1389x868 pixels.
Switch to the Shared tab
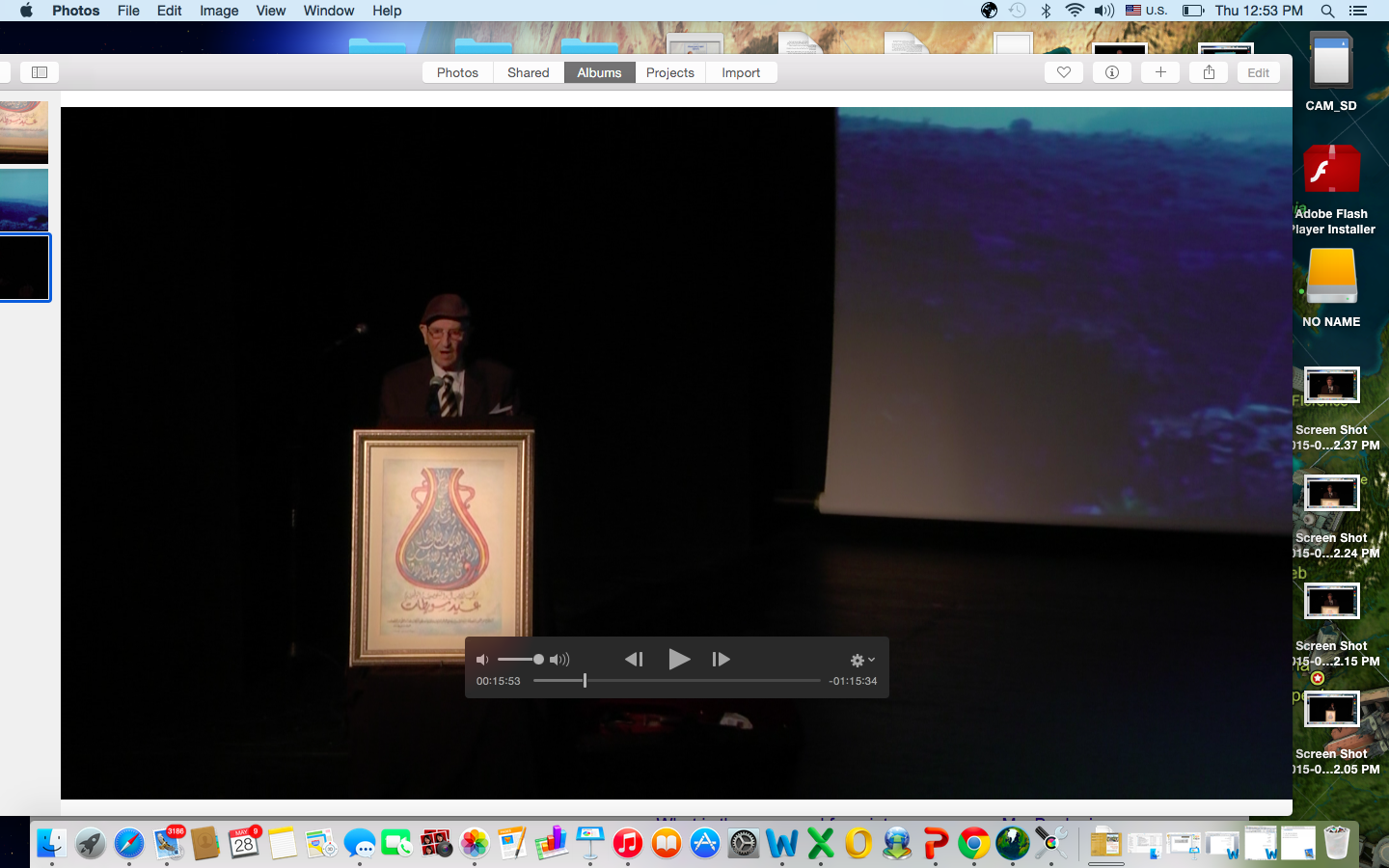(528, 72)
